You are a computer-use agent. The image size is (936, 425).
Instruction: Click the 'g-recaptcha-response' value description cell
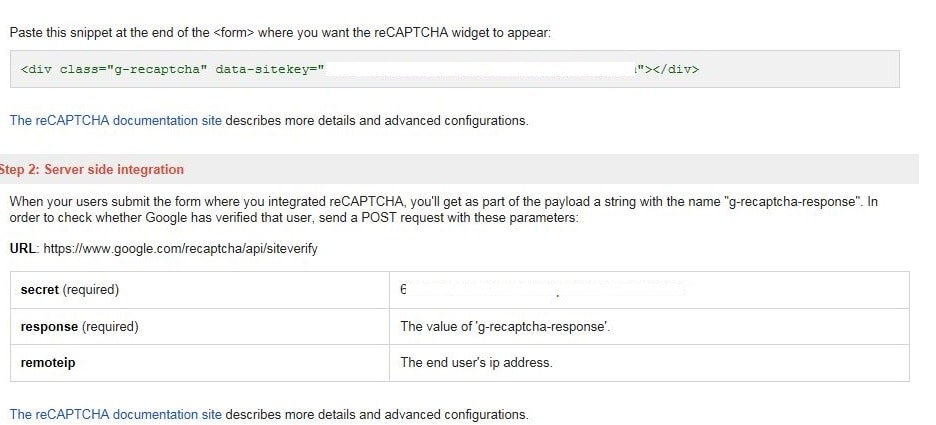point(649,327)
